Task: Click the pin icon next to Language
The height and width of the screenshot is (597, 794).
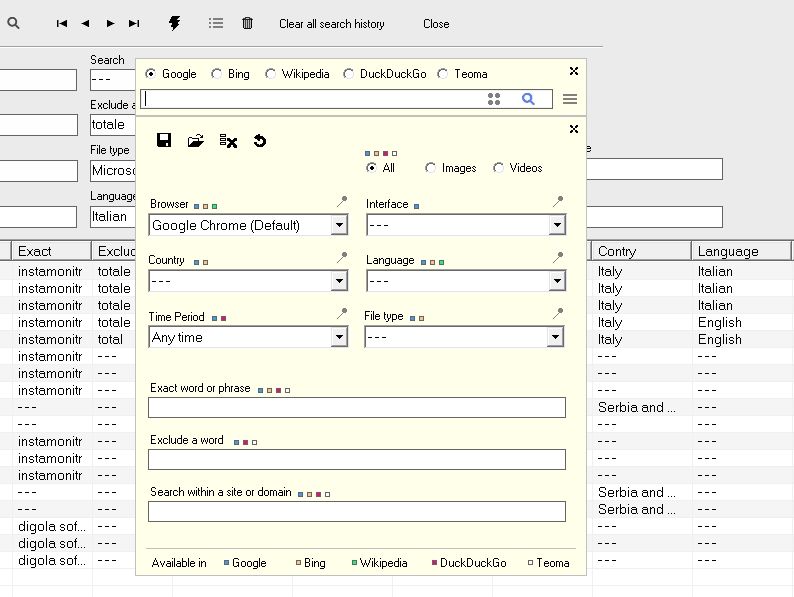Action: (558, 258)
